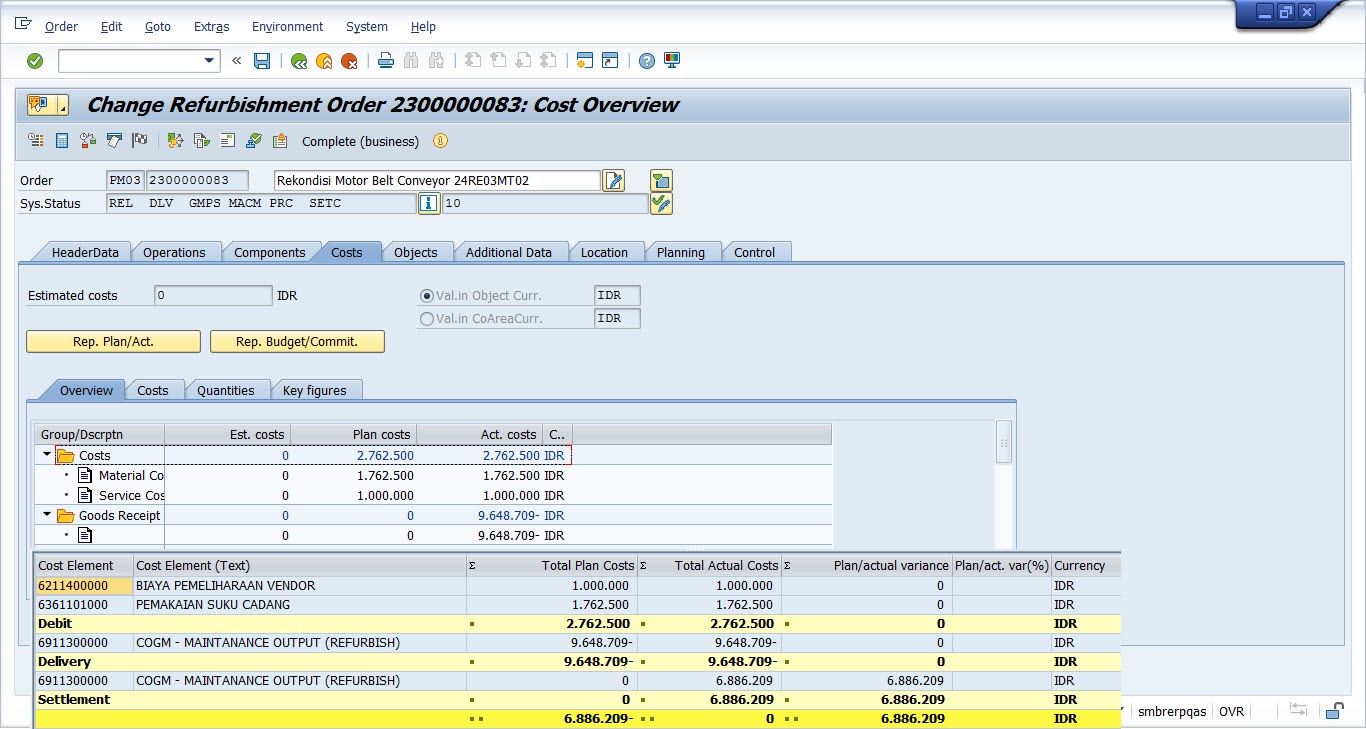Screen dimensions: 1366x729
Task: Click the green Enter checkmark icon
Action: click(x=35, y=61)
